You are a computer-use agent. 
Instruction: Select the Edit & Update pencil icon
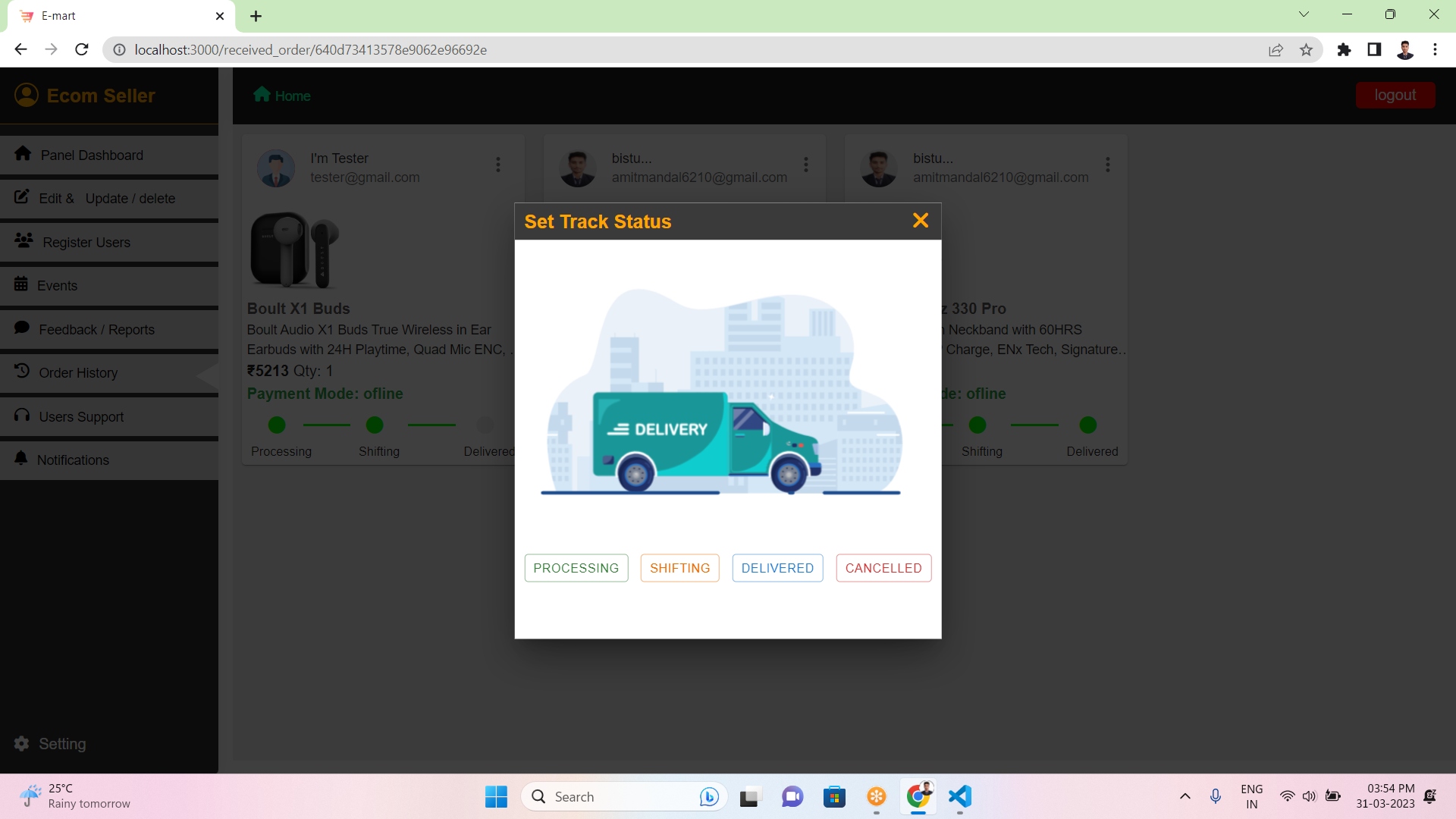(x=23, y=196)
